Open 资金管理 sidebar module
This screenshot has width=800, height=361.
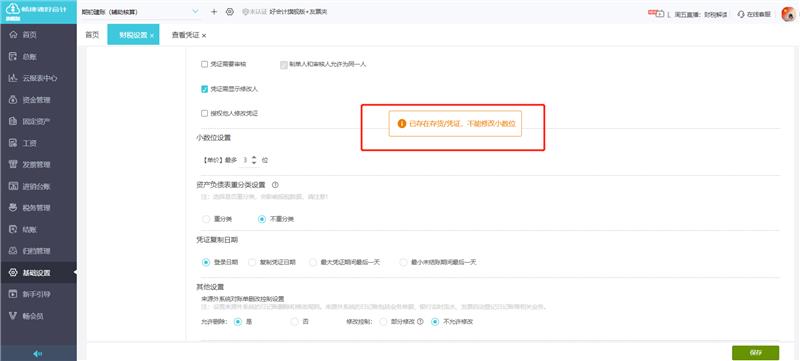pyautogui.click(x=38, y=100)
